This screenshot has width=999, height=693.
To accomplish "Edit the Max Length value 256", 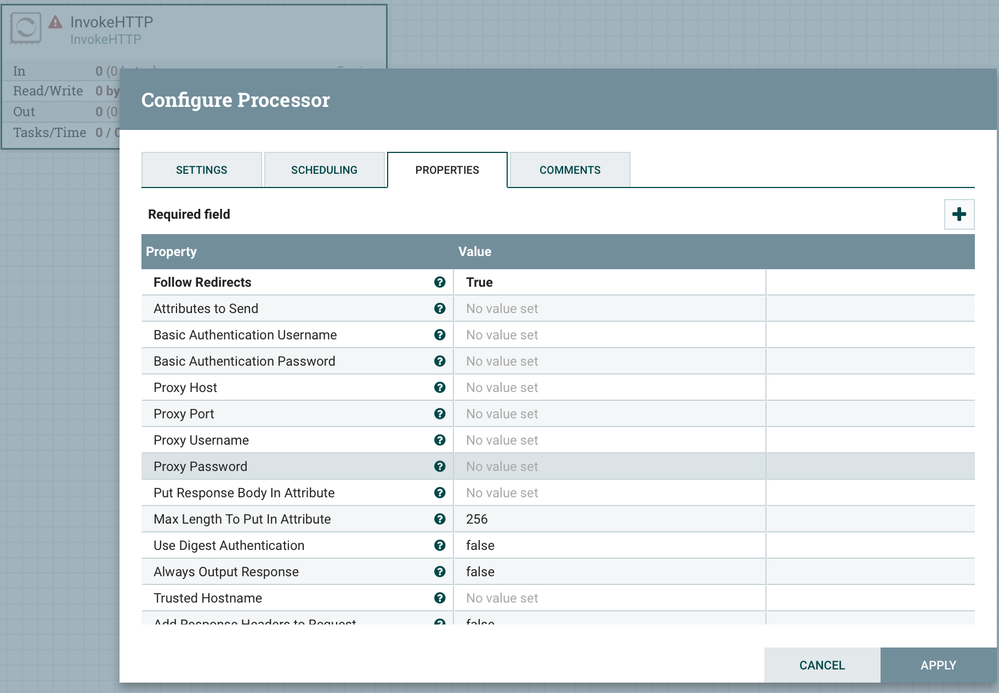I will click(610, 519).
